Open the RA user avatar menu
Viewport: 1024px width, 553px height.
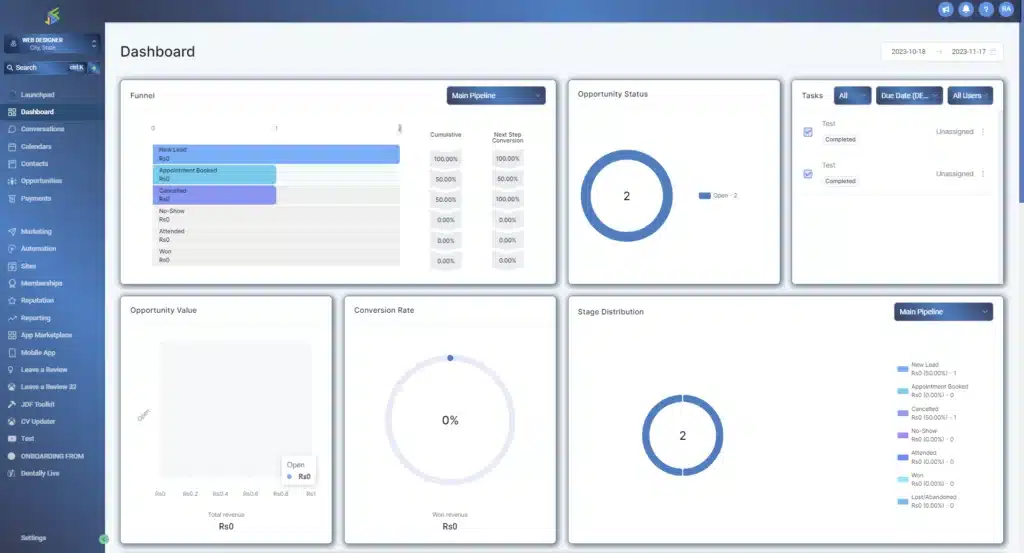tap(1006, 9)
